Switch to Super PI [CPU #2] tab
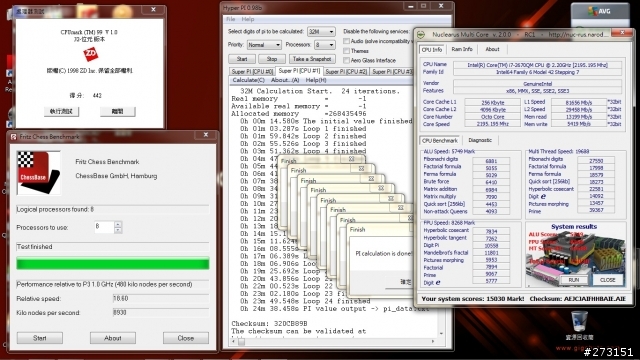 point(346,72)
